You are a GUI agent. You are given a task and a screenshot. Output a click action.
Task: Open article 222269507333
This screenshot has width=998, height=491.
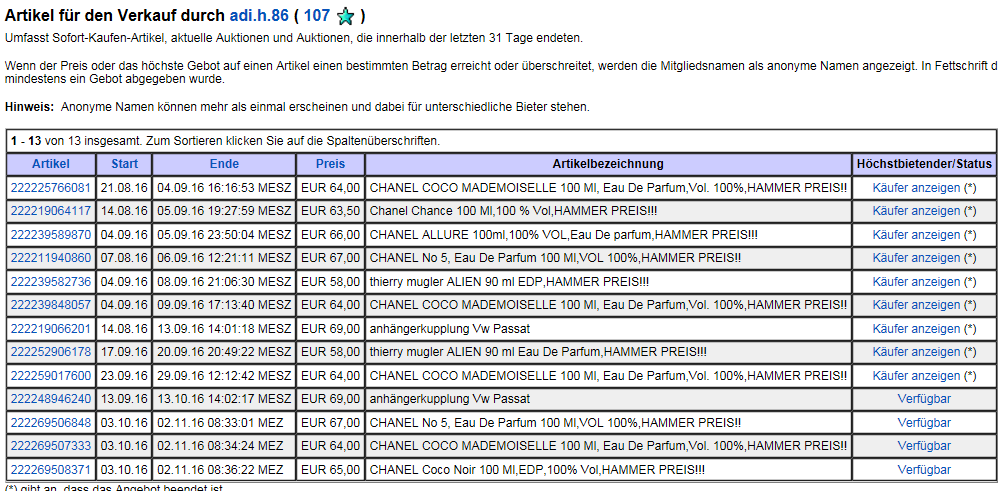tap(51, 446)
